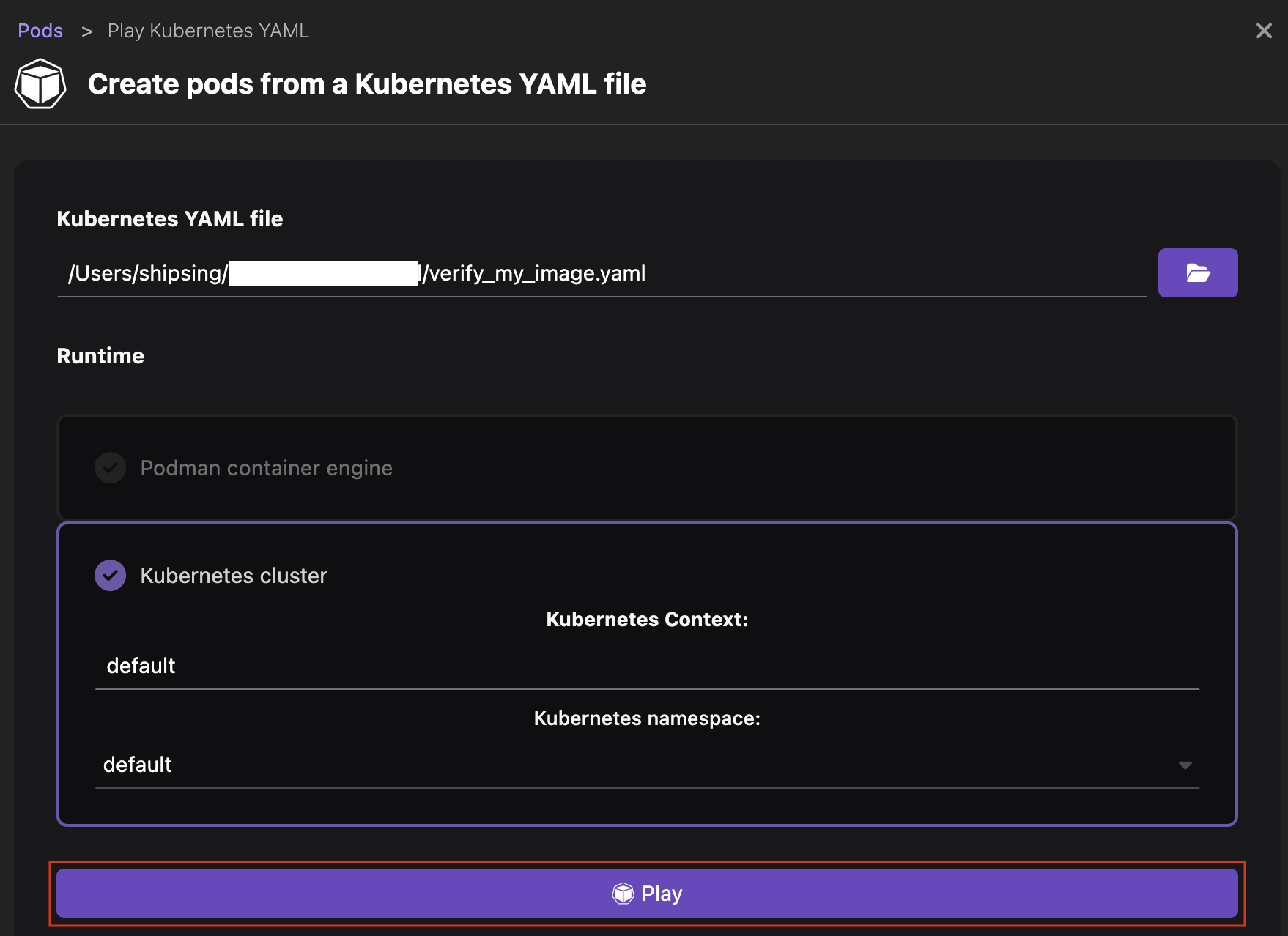Open the Pods breadcrumb page
This screenshot has height=936, width=1288.
[40, 30]
